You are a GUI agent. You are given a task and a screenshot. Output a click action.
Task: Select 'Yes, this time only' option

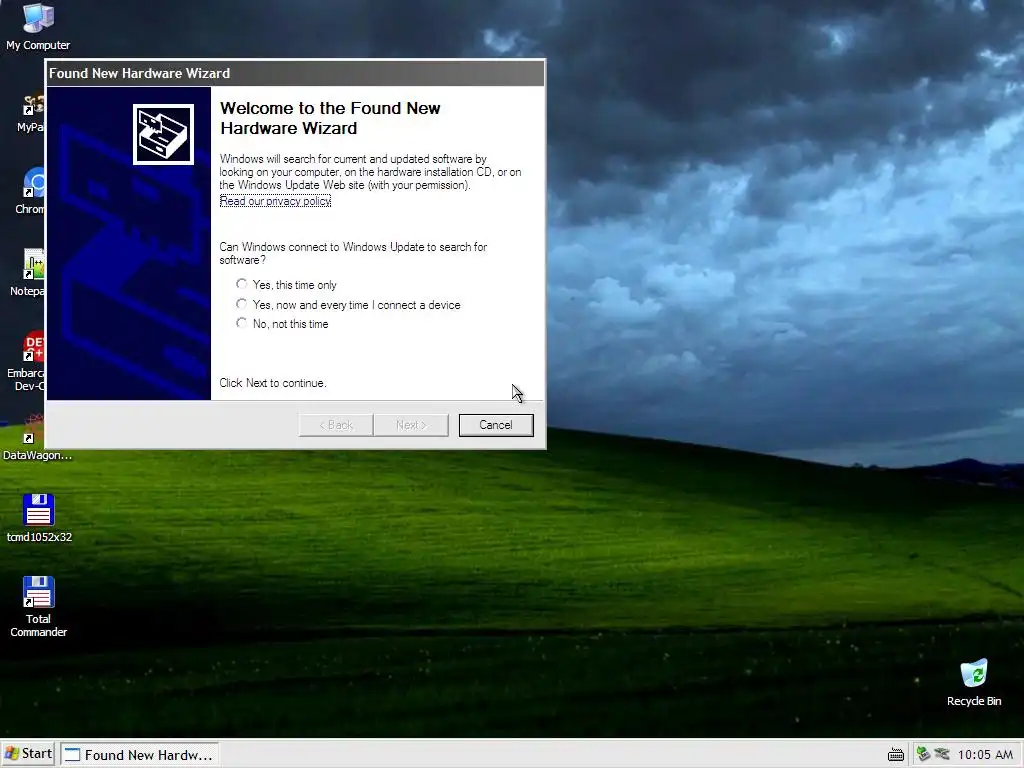coord(287,285)
